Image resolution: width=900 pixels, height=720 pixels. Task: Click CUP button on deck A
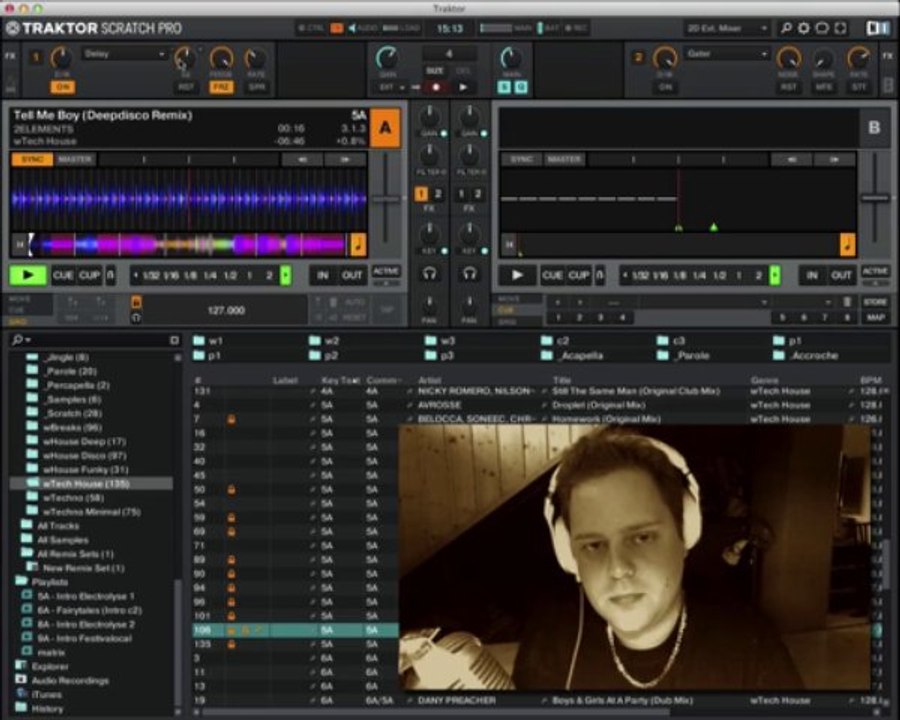click(89, 275)
